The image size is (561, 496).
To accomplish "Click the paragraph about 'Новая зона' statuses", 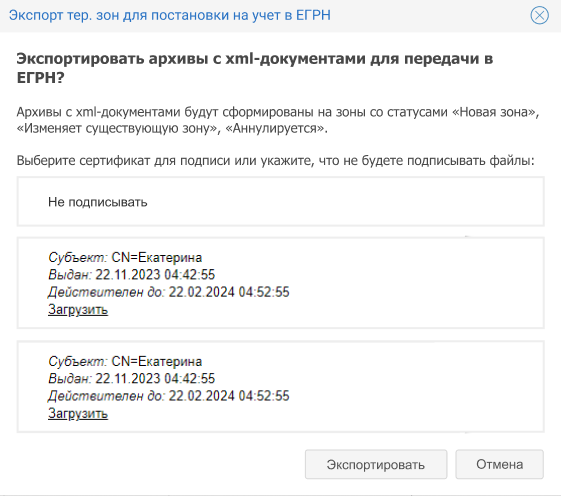I will pyautogui.click(x=278, y=120).
